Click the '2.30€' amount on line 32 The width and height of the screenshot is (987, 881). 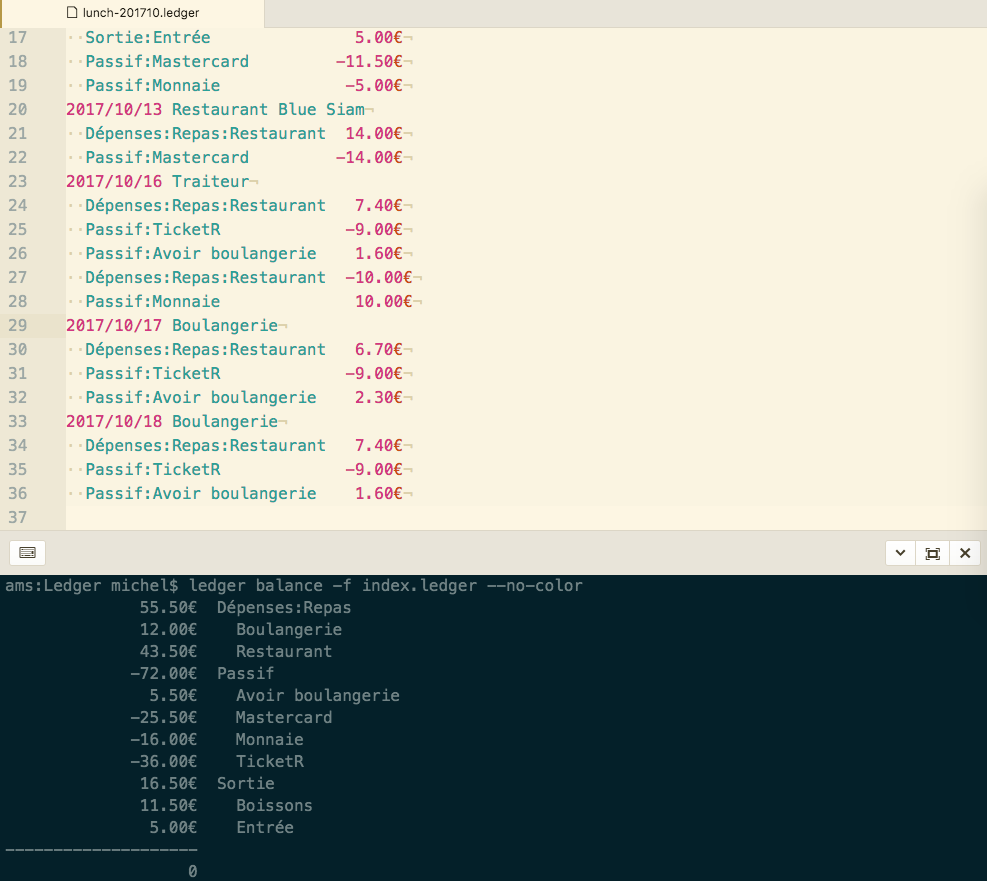(378, 397)
